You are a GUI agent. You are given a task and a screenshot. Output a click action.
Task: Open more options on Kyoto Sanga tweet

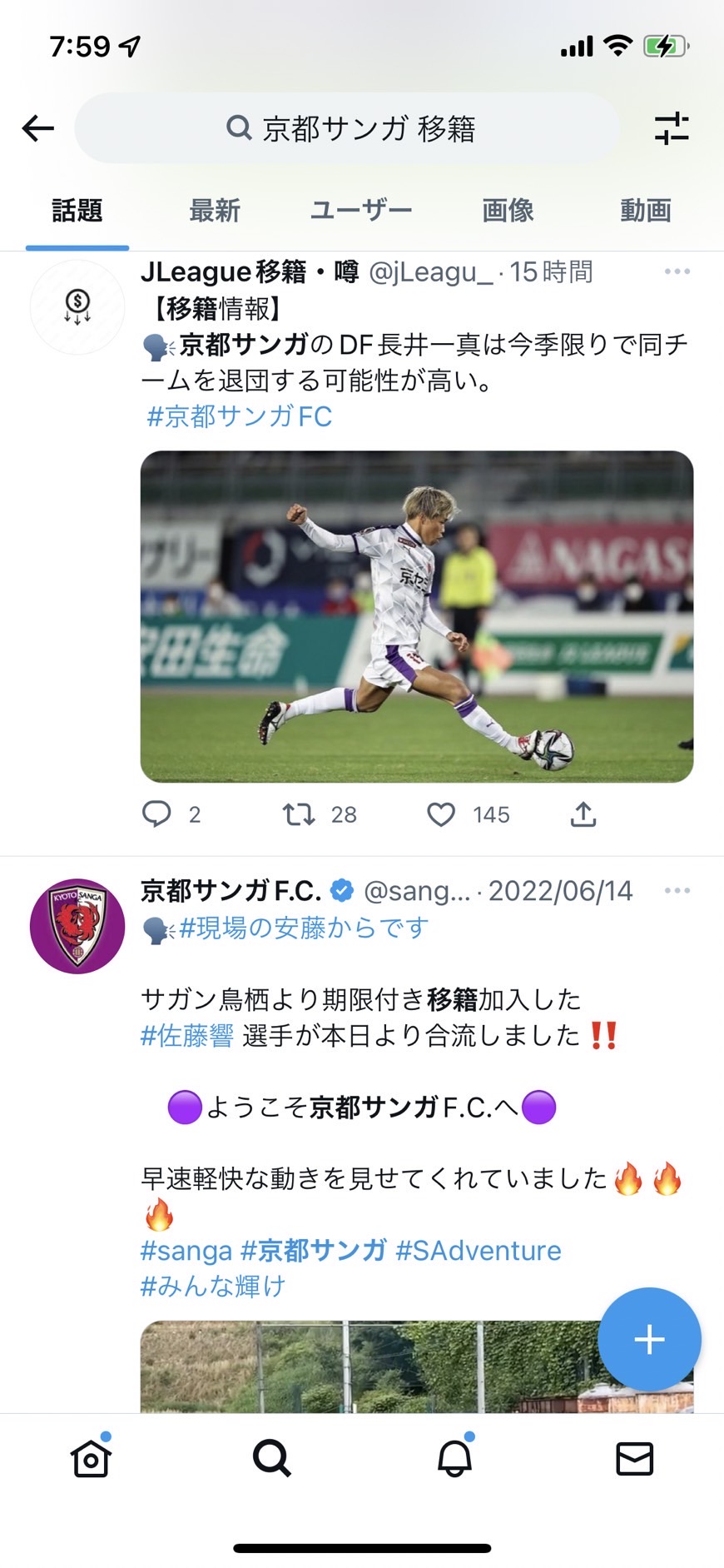click(x=677, y=891)
